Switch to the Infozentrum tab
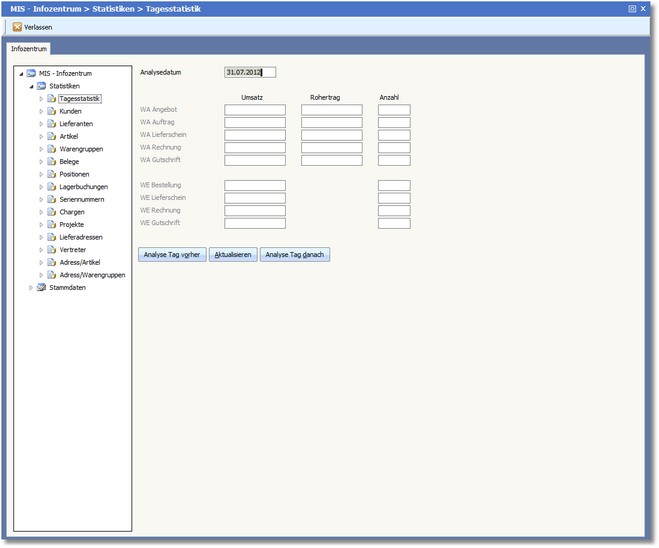Screen dimensions: 659x548 coord(29,48)
